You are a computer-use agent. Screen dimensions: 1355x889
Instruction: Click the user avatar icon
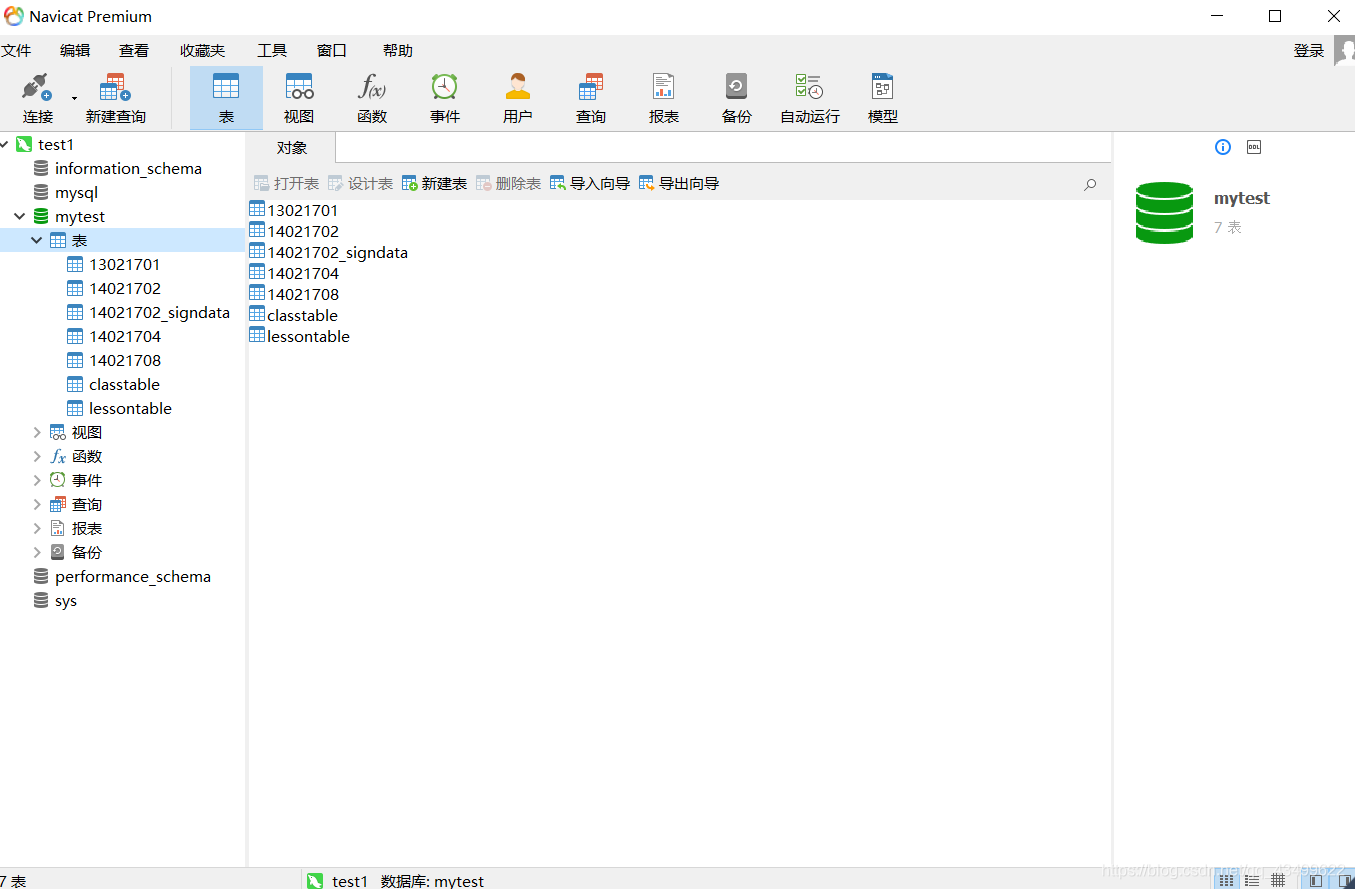pyautogui.click(x=1345, y=51)
